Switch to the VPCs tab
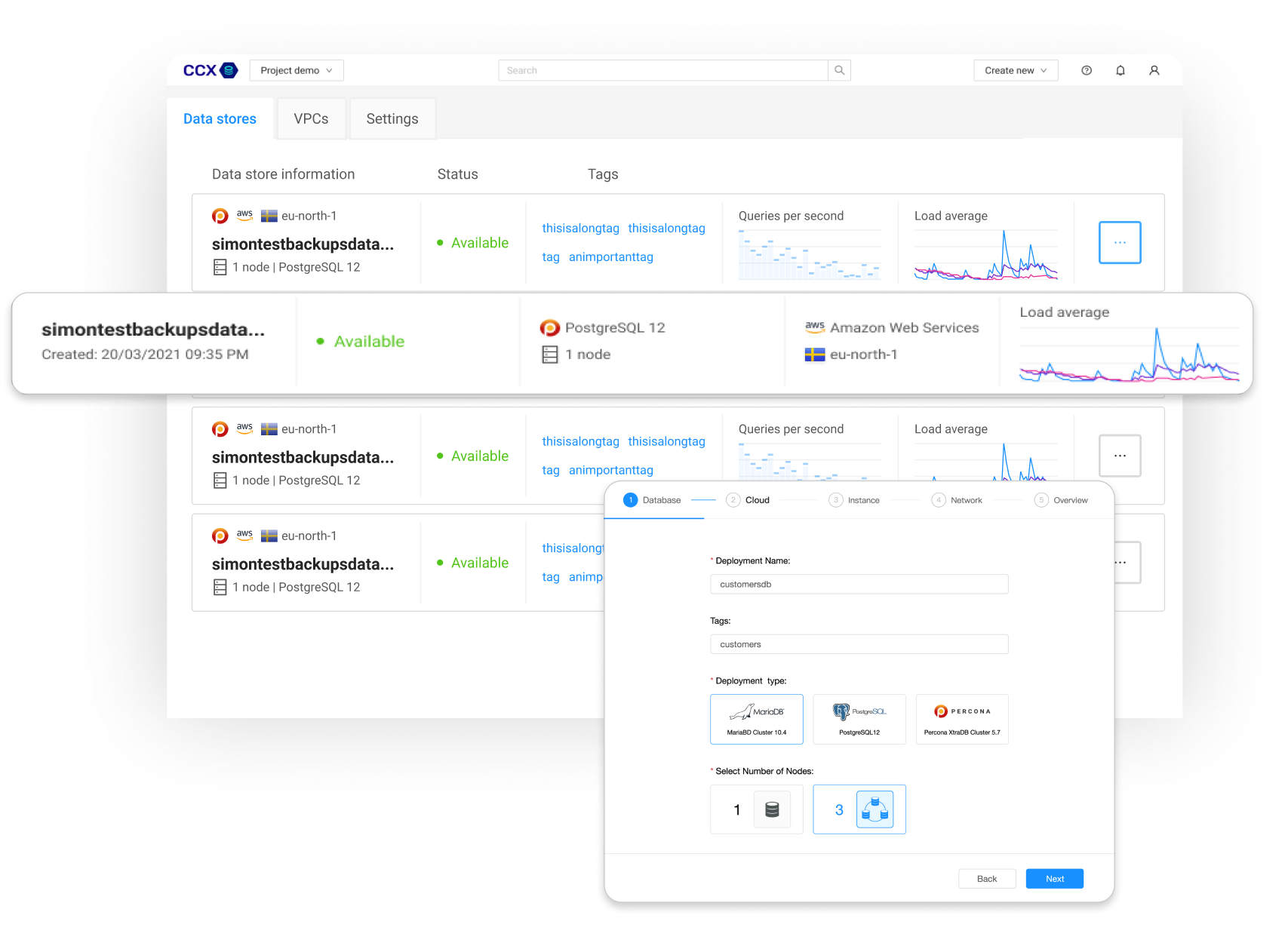Screen dimensions: 1288x952 click(x=311, y=118)
